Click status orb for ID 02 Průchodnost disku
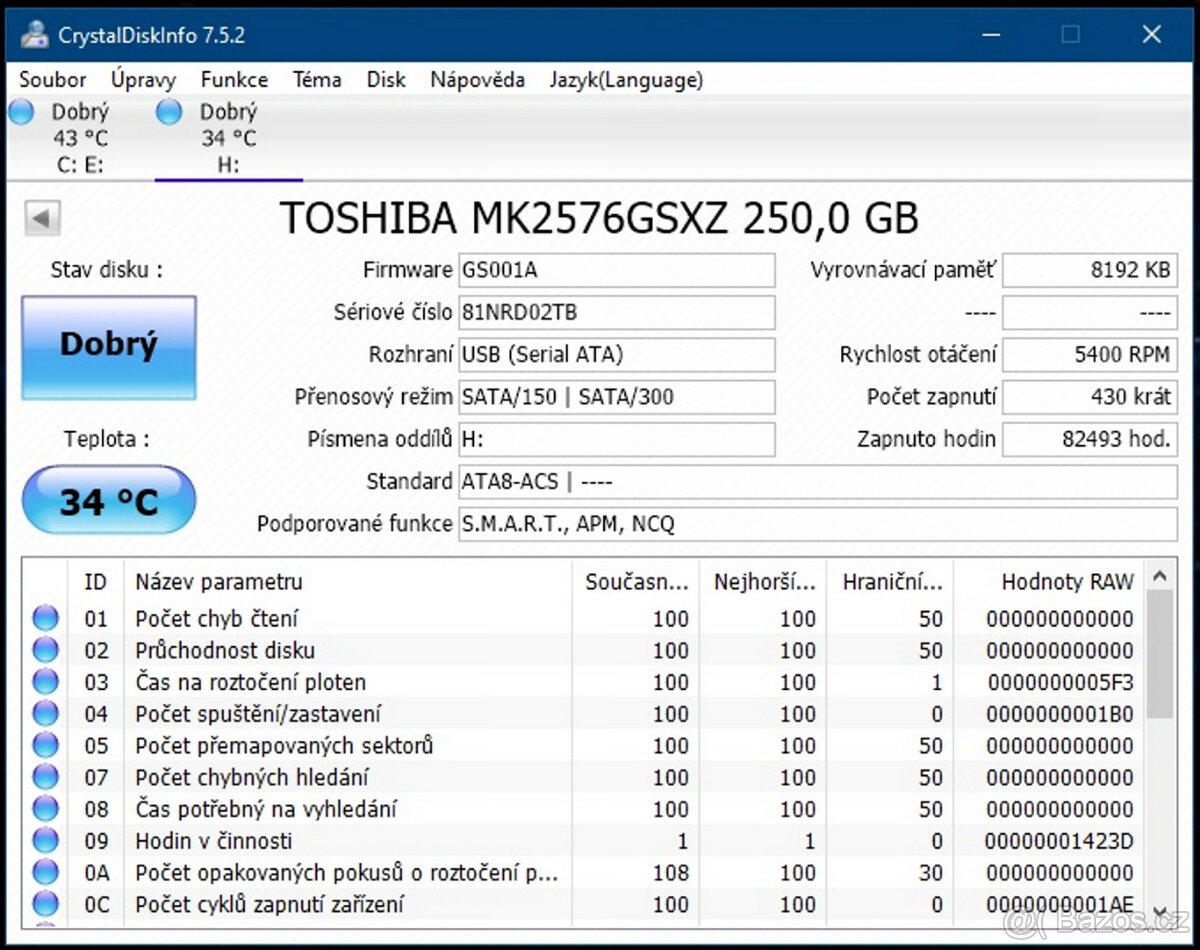The height and width of the screenshot is (950, 1200). pos(45,651)
